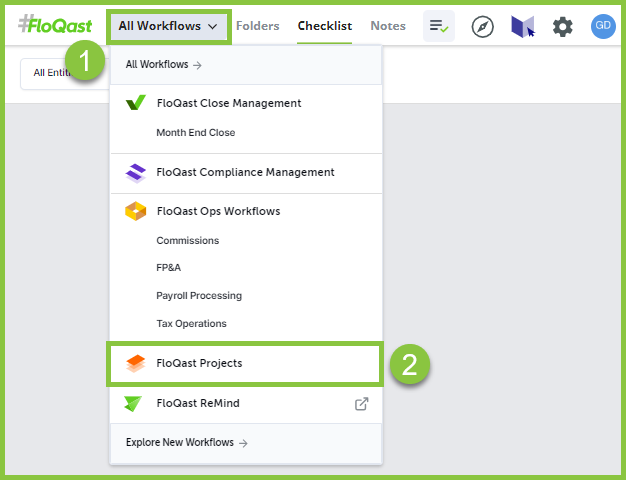The width and height of the screenshot is (626, 480).
Task: Click Explore New Workflows link
Action: coord(186,442)
